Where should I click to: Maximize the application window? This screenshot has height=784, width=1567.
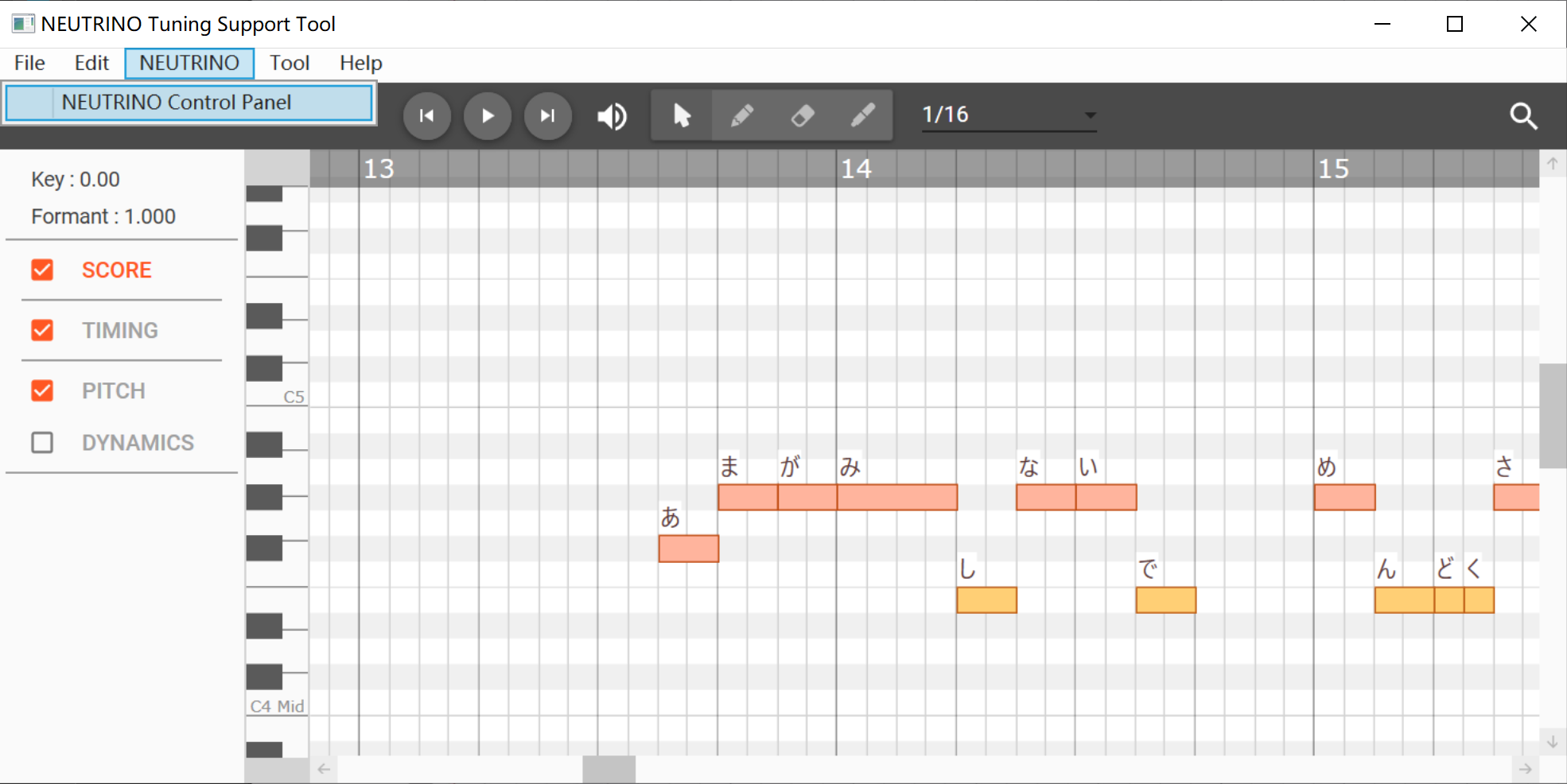1455,24
